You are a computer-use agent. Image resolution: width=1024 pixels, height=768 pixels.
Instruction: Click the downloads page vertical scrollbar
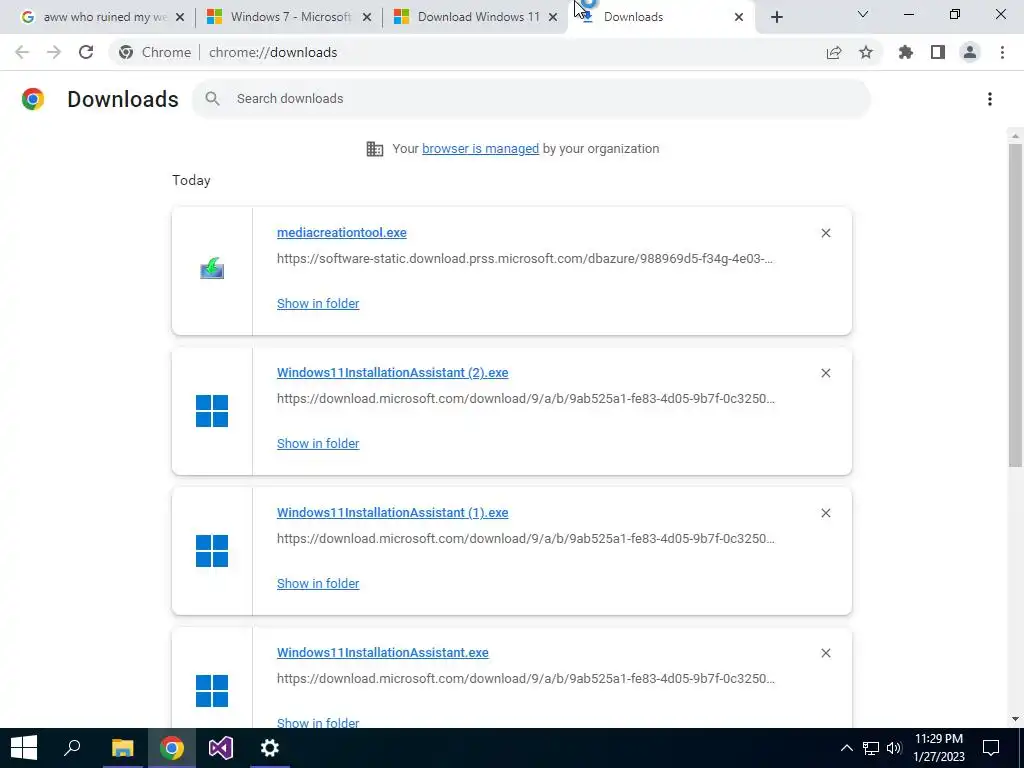[x=1015, y=305]
